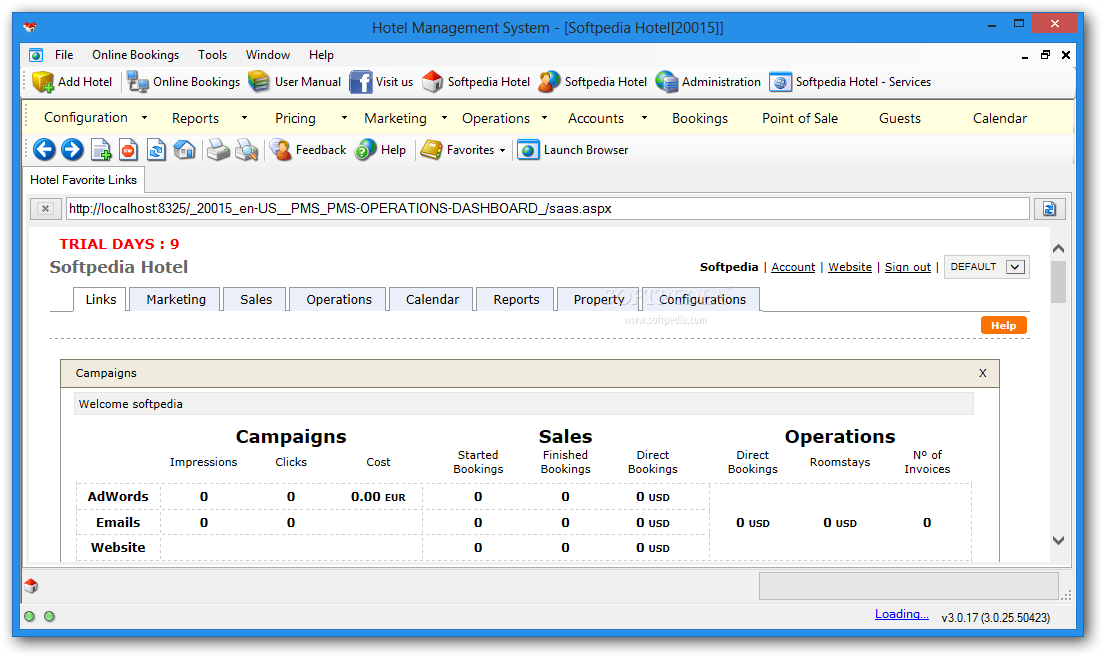Image resolution: width=1104 pixels, height=657 pixels.
Task: Expand the Marketing dropdown in the yellow navigation bar
Action: [444, 118]
